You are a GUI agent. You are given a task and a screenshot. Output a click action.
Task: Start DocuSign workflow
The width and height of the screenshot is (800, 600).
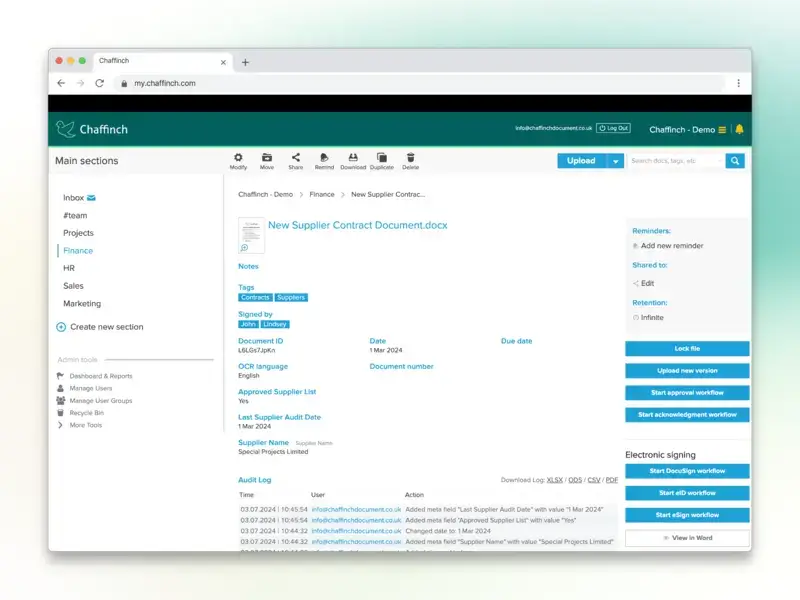[x=687, y=471]
